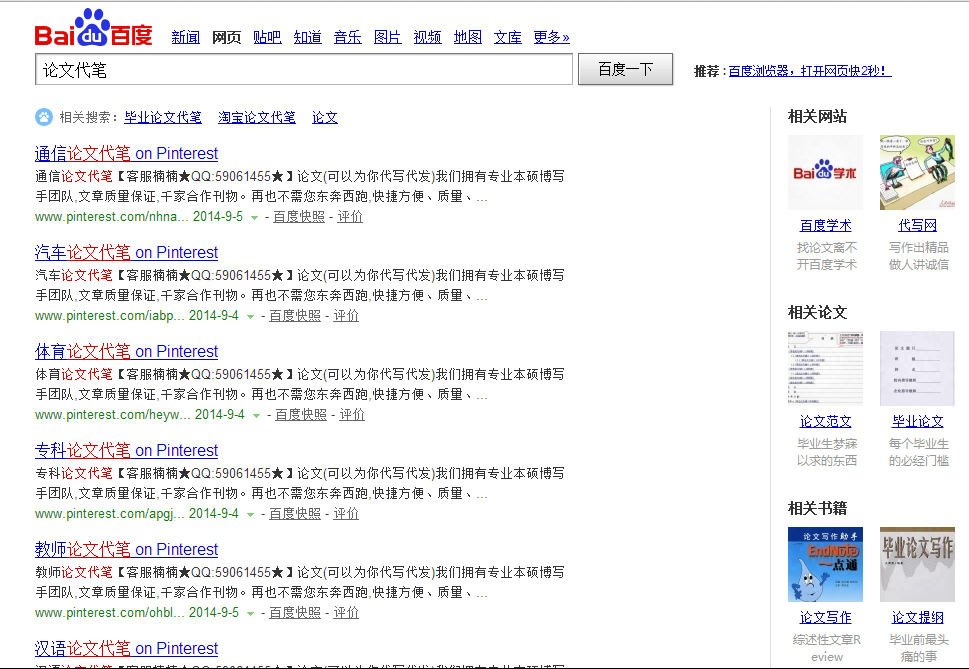Open result 汉语论文代笔 on Pinterest
The image size is (969, 669).
pyautogui.click(x=126, y=648)
